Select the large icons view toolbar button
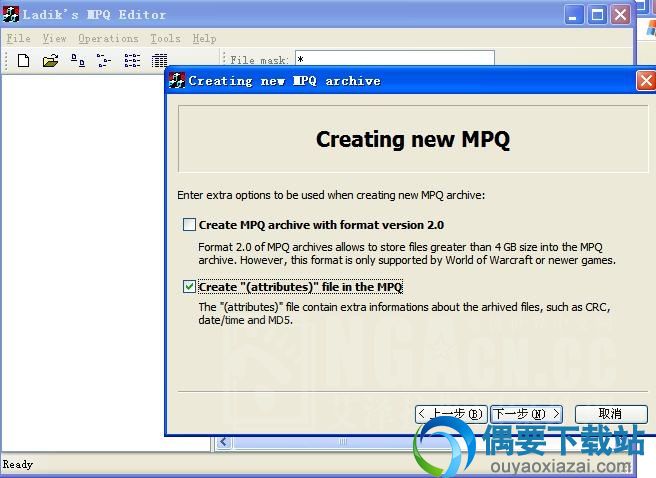 point(78,60)
